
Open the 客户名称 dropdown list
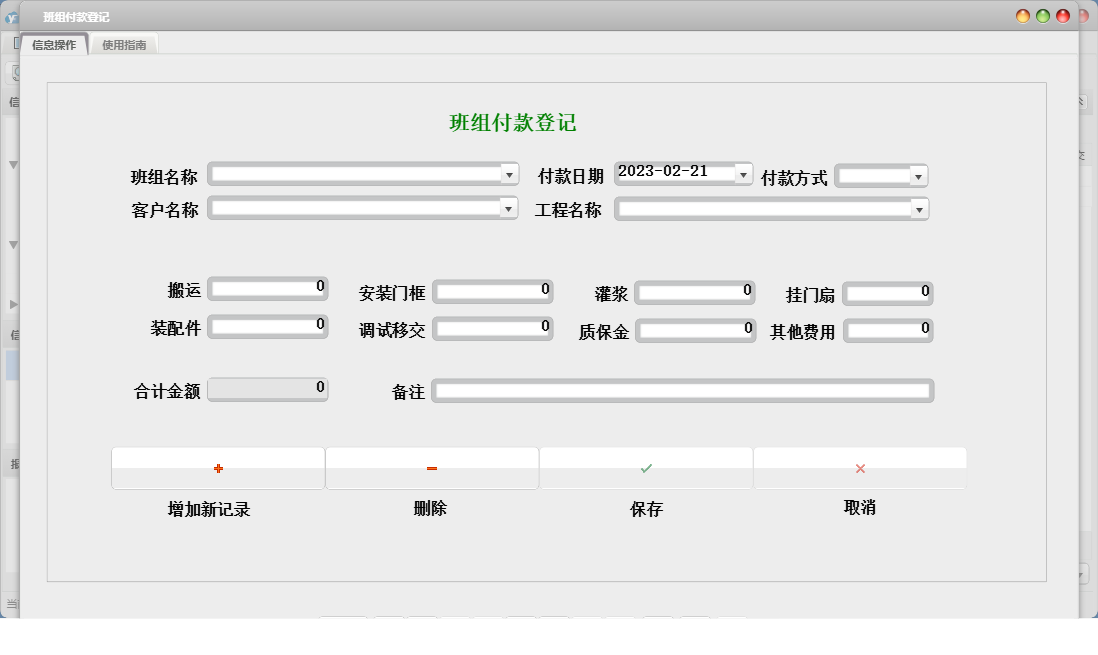coord(508,209)
